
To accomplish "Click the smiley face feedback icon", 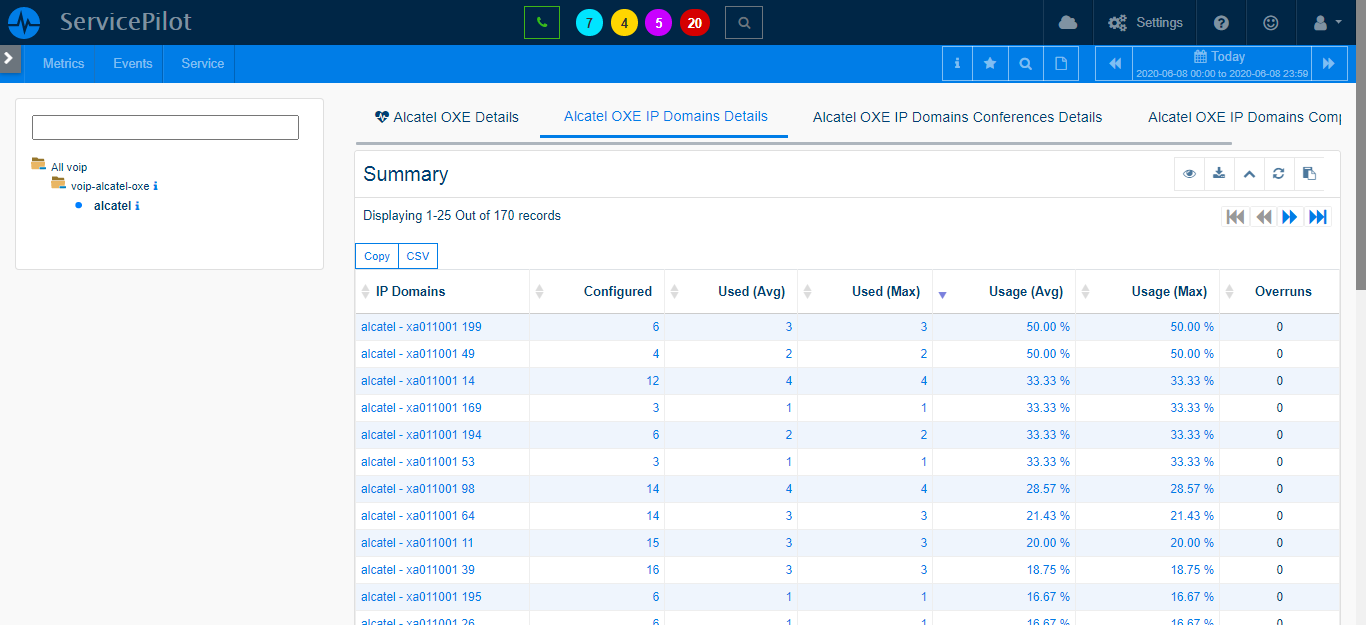I will coord(1271,22).
